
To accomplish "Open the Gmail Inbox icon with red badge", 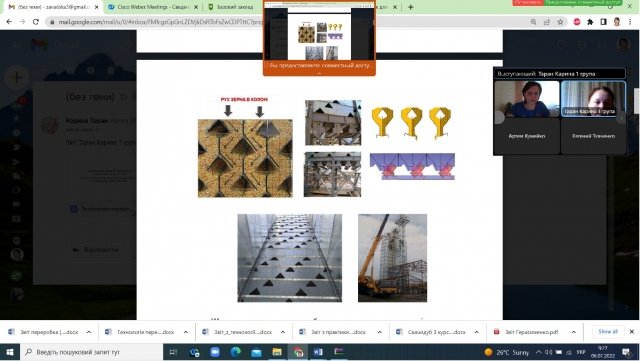I will 17,103.
